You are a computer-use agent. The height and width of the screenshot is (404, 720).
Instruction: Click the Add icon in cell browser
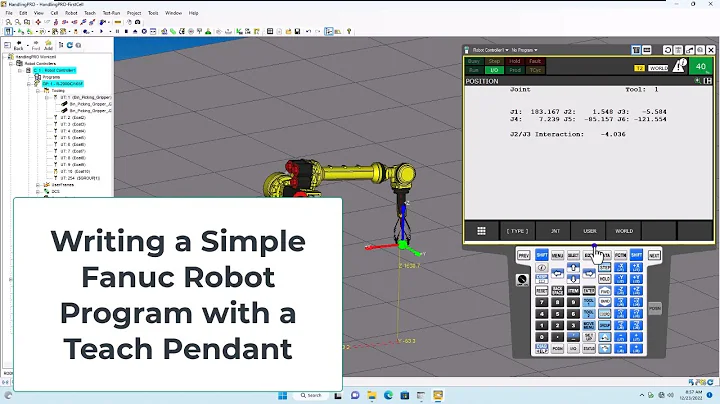tap(48, 43)
